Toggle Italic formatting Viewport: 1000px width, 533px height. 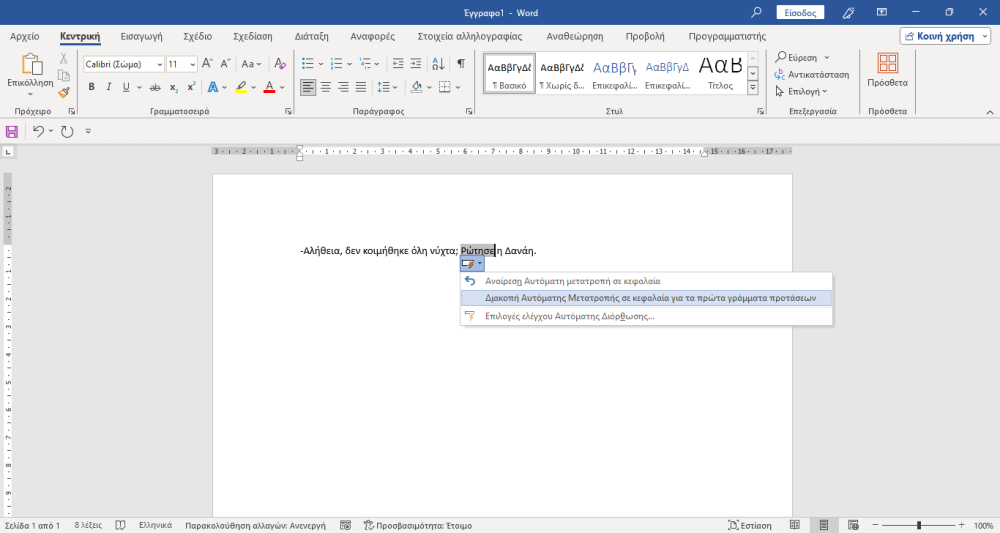click(x=109, y=87)
